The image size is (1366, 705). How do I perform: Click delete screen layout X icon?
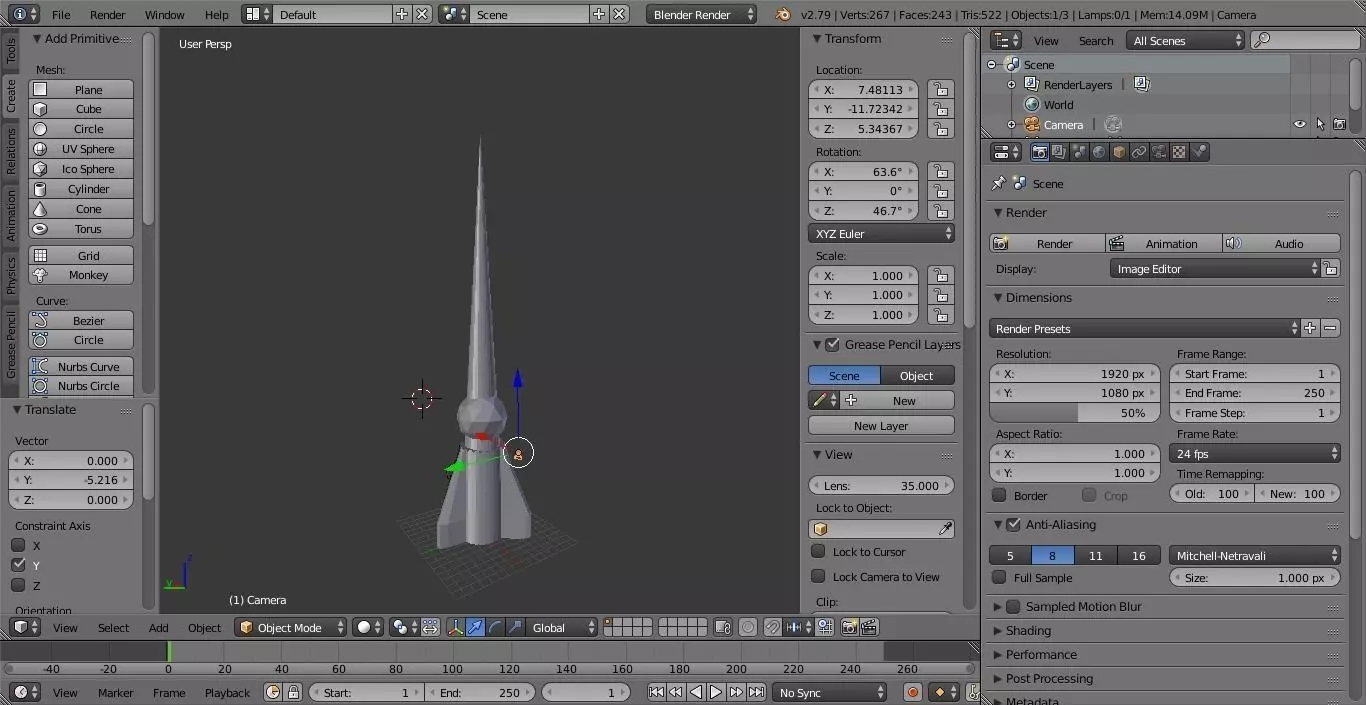point(422,14)
